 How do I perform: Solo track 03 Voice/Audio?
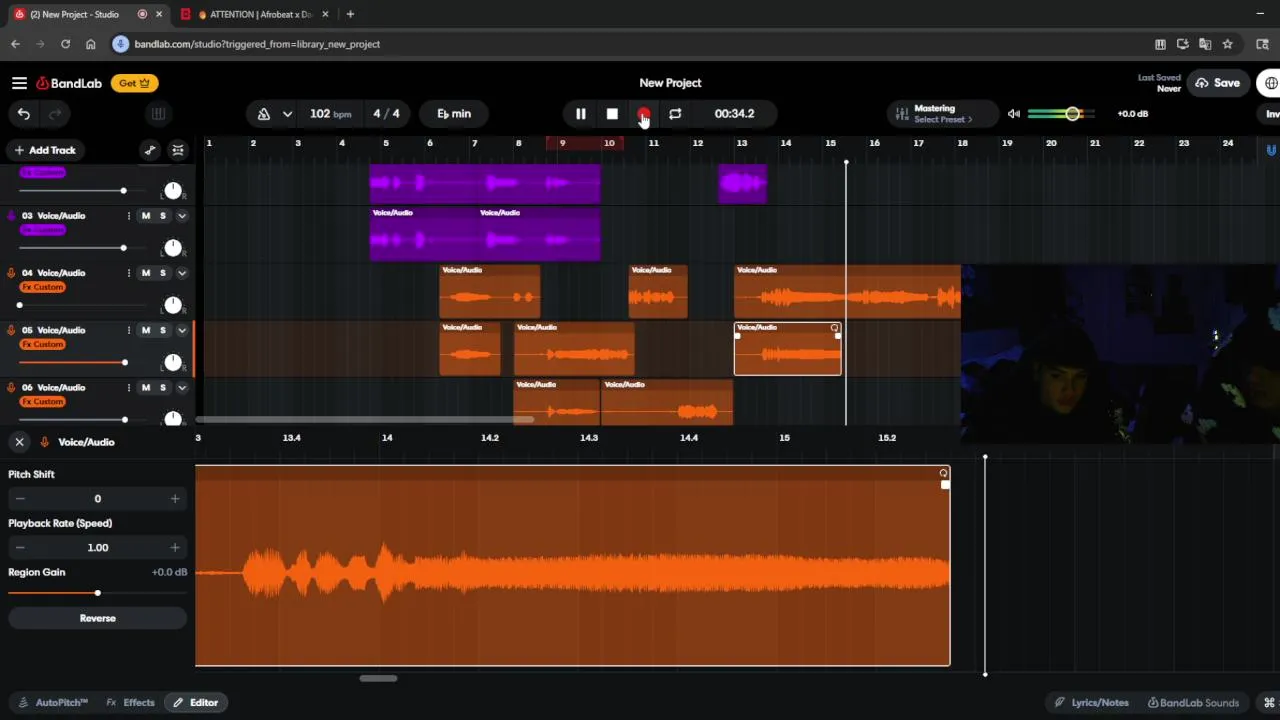pyautogui.click(x=162, y=216)
